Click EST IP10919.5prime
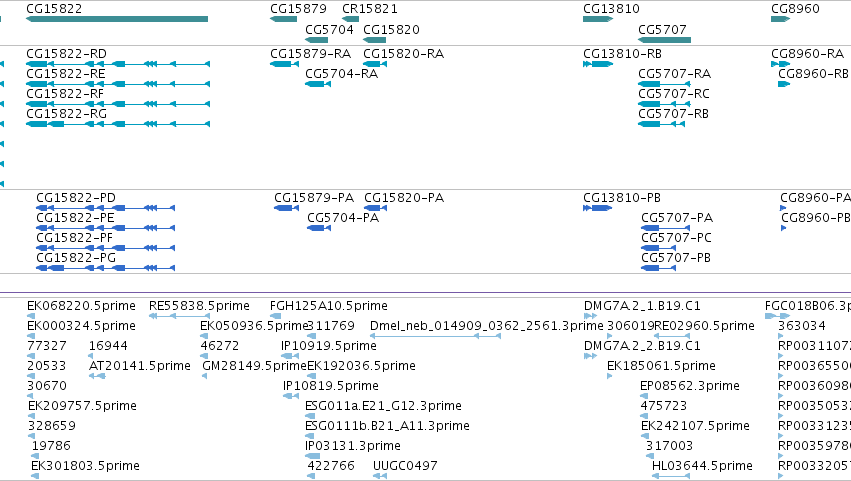 point(290,356)
